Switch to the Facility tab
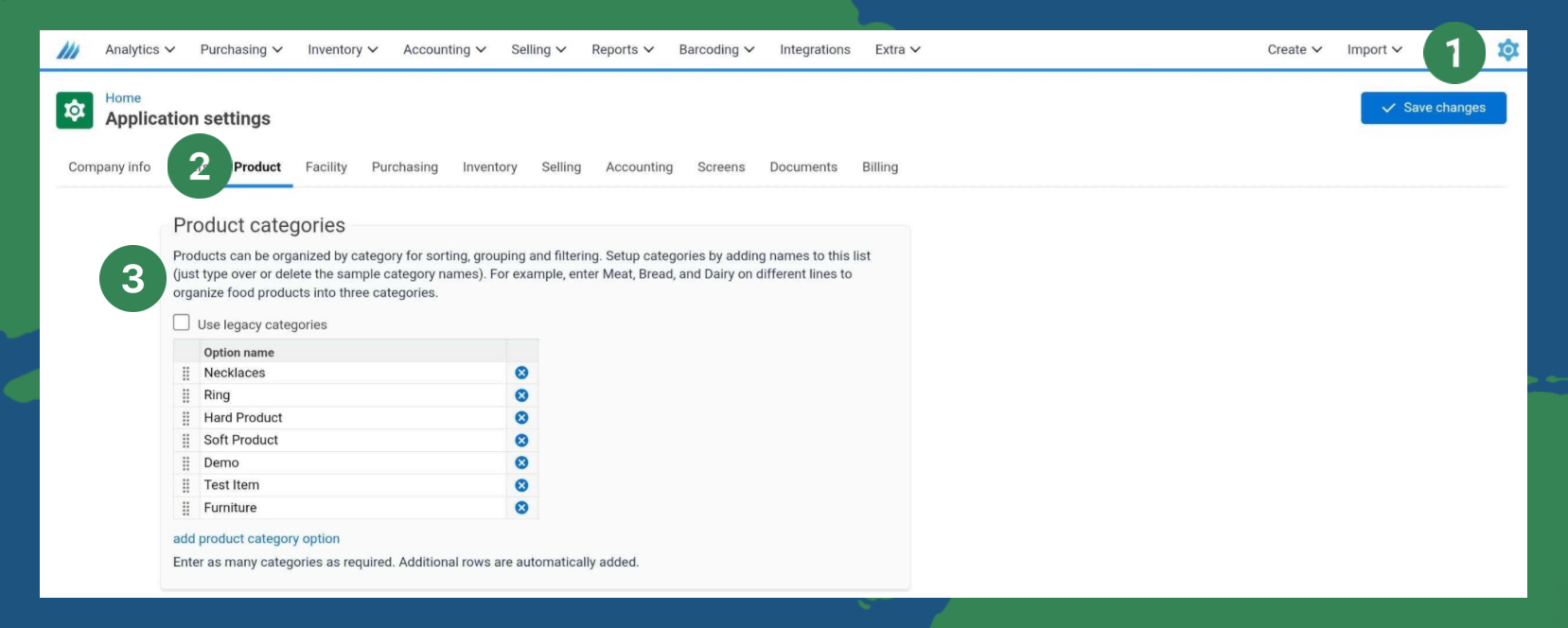Image resolution: width=1568 pixels, height=628 pixels. (326, 167)
